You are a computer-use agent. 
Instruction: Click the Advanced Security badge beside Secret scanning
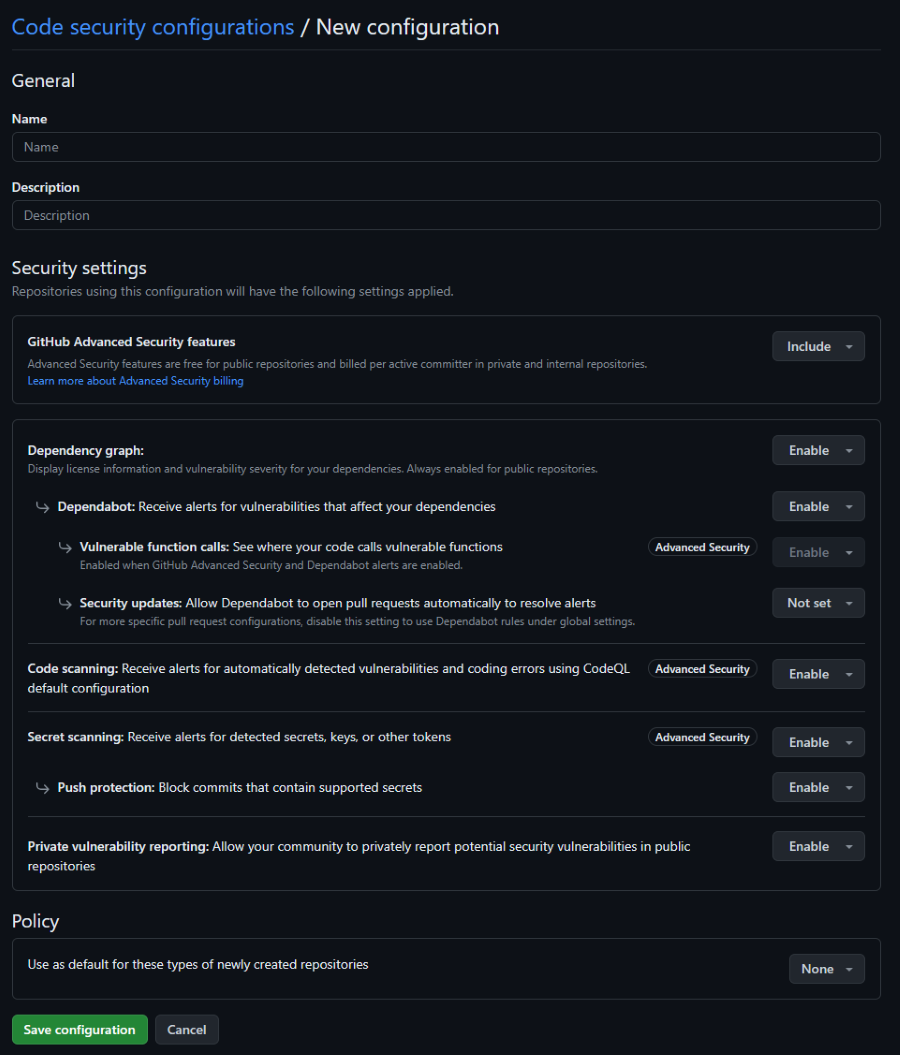click(702, 737)
